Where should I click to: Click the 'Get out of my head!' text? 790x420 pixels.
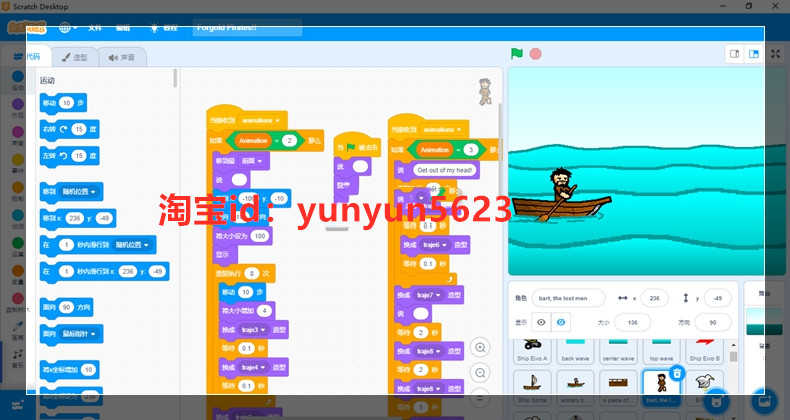[445, 170]
